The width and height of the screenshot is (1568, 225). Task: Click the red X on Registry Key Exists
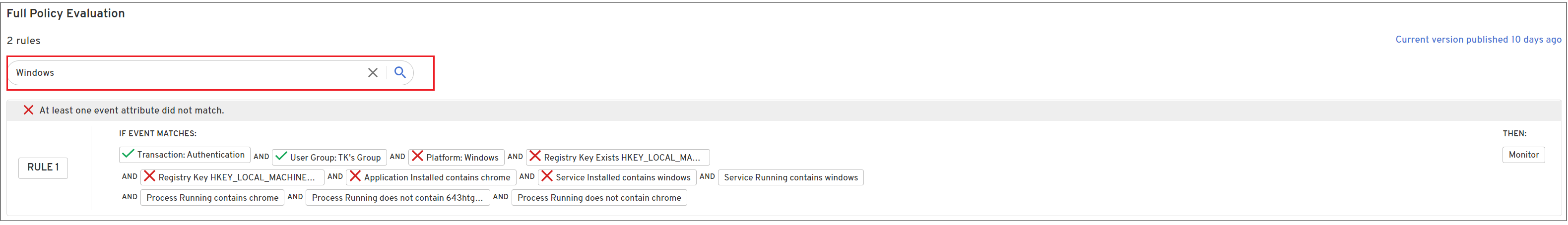click(x=535, y=156)
